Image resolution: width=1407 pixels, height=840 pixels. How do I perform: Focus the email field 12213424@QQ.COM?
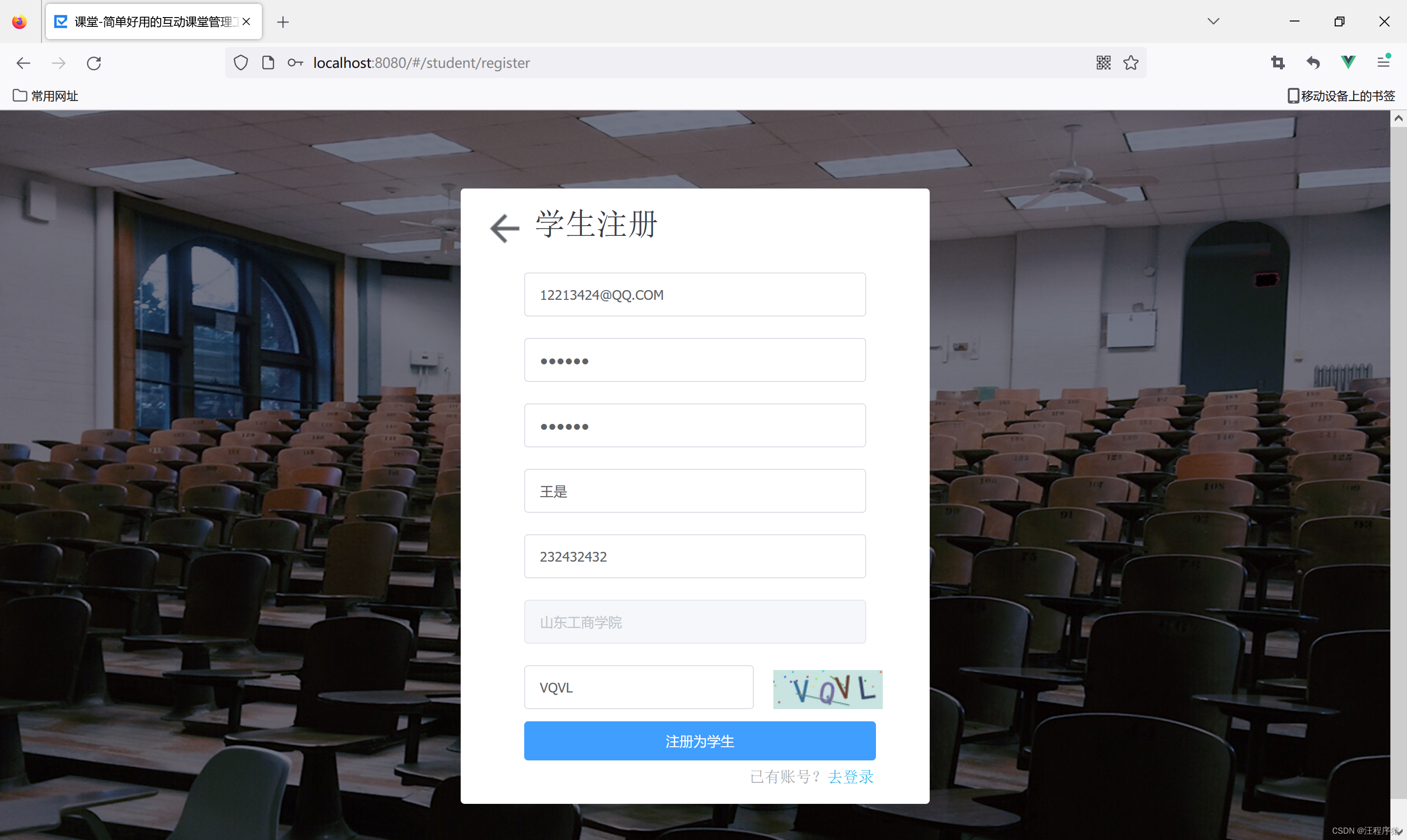694,294
